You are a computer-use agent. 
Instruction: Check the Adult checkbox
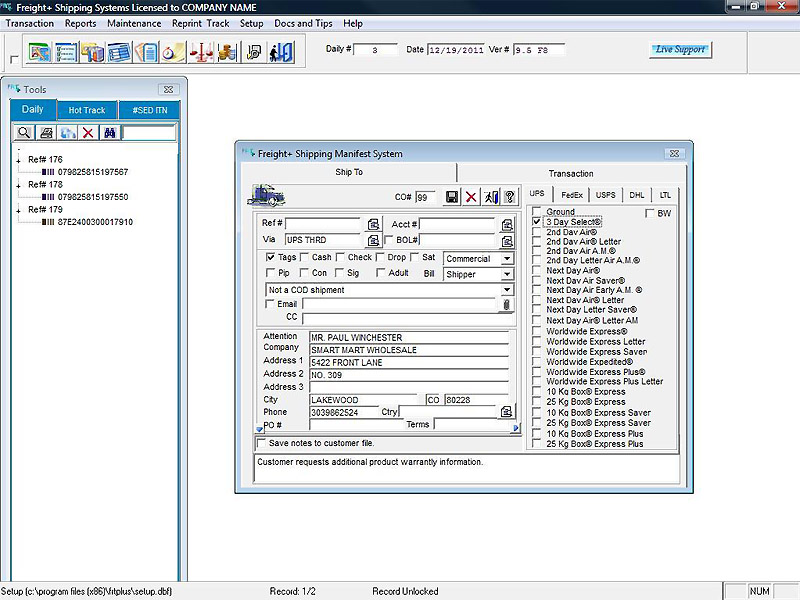(x=380, y=273)
